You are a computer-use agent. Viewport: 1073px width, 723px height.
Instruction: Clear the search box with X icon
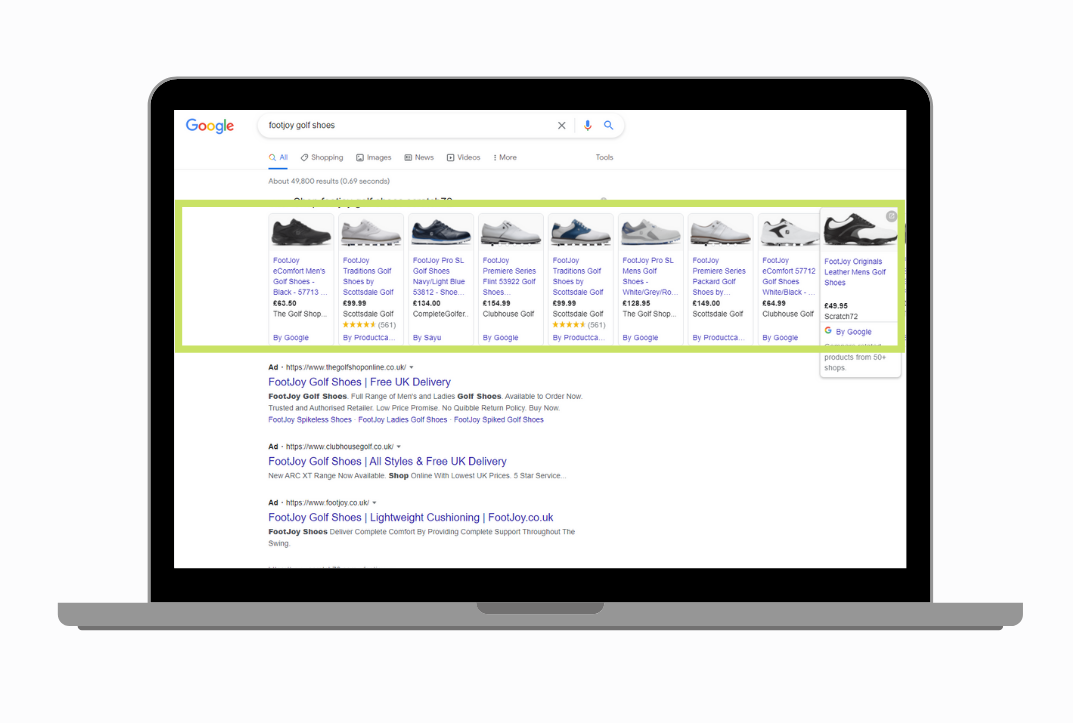pyautogui.click(x=562, y=125)
